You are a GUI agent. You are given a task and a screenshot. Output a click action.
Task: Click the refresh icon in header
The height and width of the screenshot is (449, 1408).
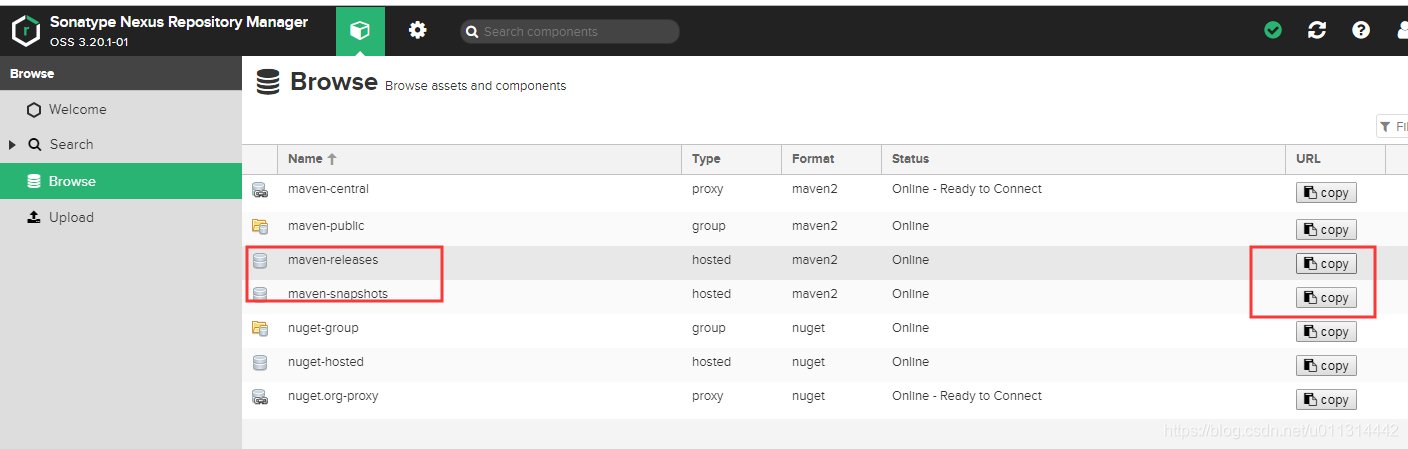(x=1317, y=31)
